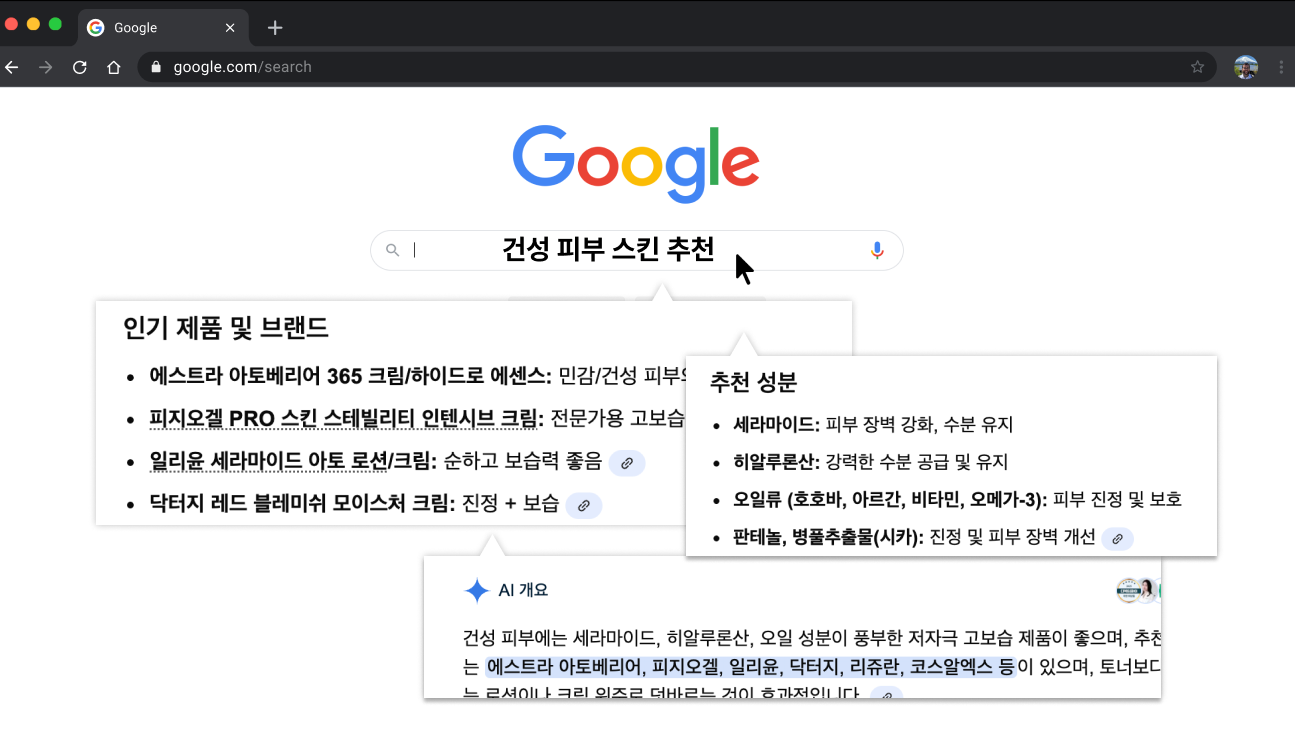This screenshot has width=1295, height=729.
Task: Open a new browser tab
Action: click(x=276, y=28)
